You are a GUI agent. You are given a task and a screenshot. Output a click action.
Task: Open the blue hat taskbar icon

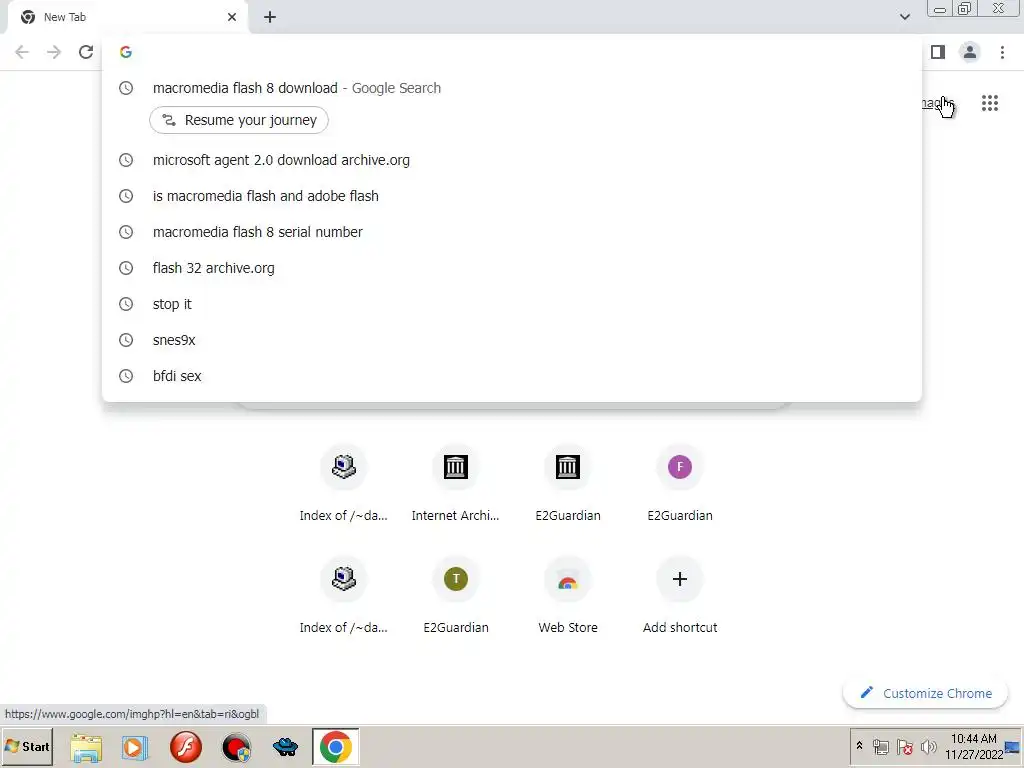tap(285, 747)
